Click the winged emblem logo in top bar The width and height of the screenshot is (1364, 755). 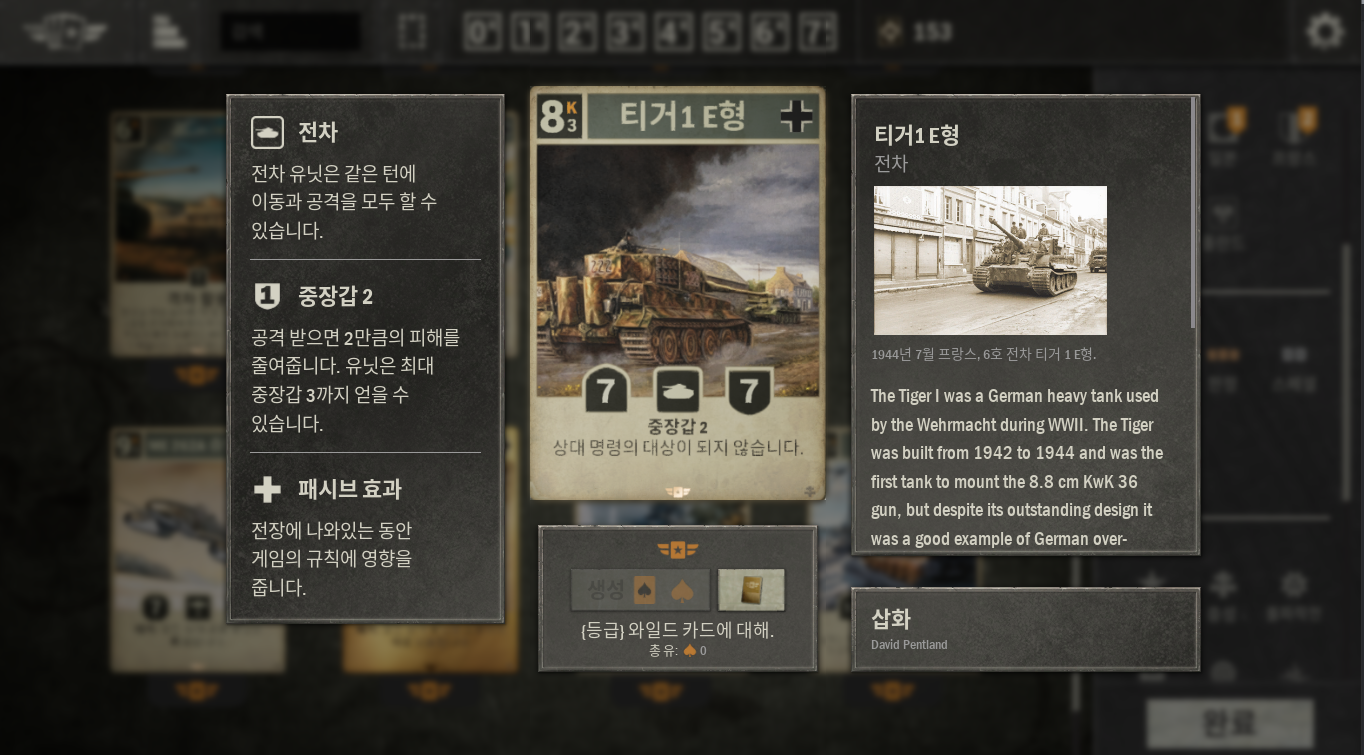coord(66,32)
